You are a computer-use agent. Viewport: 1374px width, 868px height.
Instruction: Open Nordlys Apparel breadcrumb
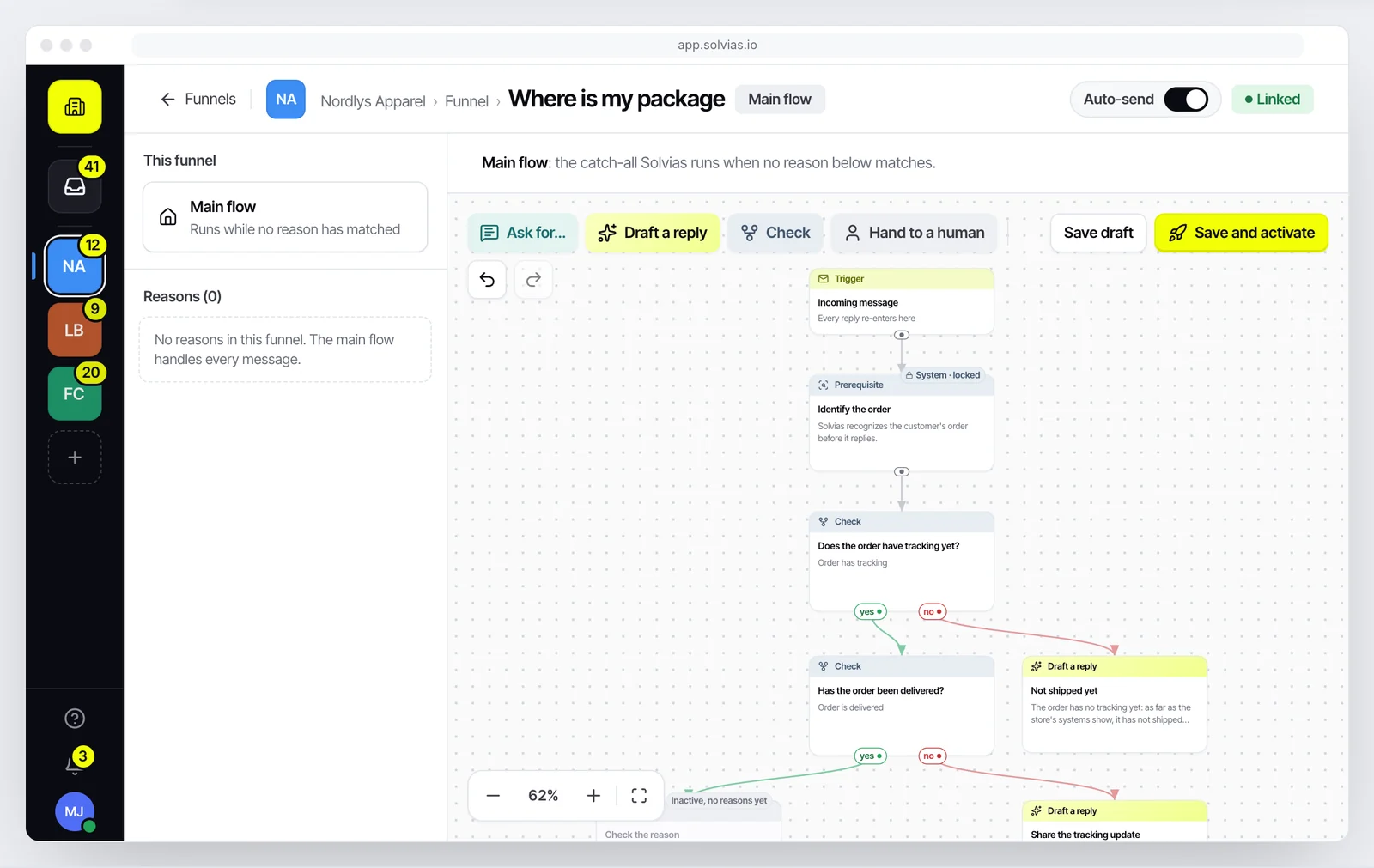click(373, 101)
